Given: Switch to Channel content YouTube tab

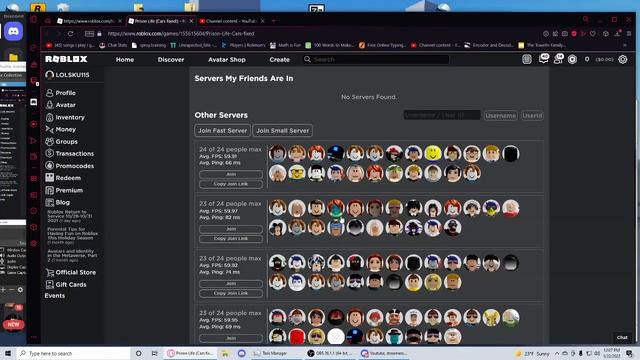Looking at the screenshot, I should tap(231, 21).
